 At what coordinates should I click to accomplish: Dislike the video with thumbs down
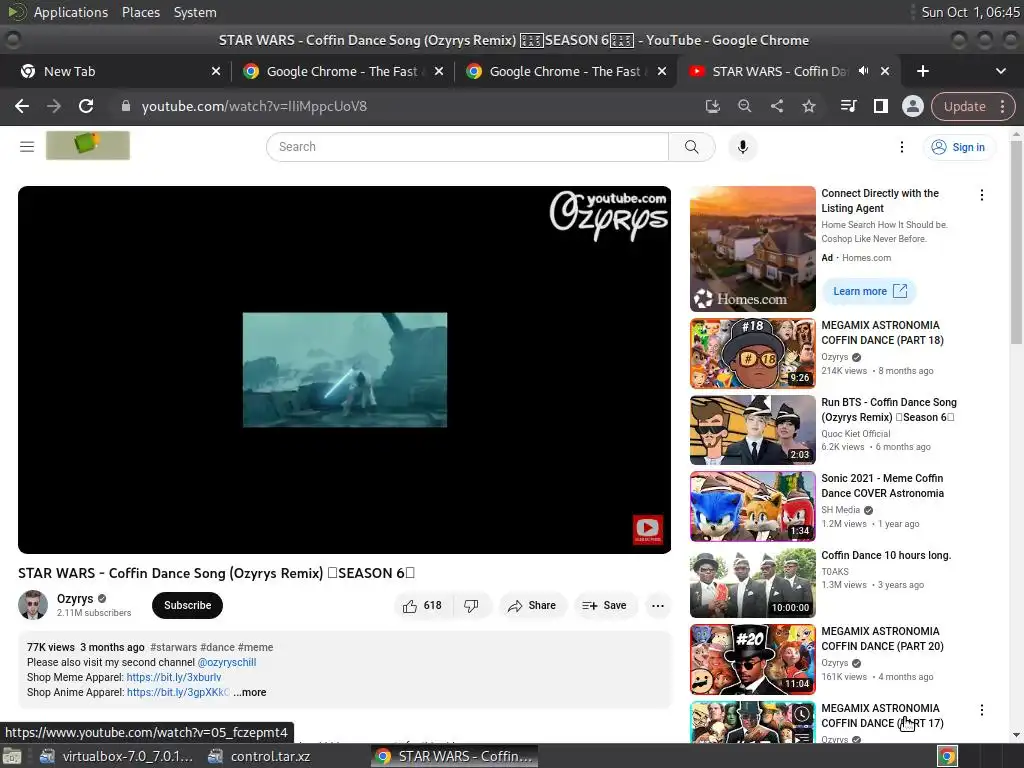click(x=471, y=606)
